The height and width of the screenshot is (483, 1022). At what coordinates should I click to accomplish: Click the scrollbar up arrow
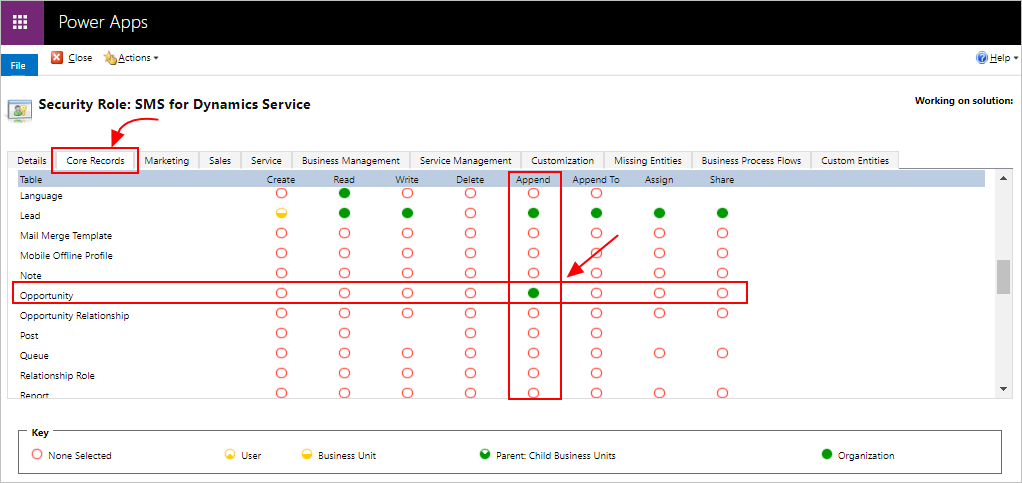click(1004, 178)
